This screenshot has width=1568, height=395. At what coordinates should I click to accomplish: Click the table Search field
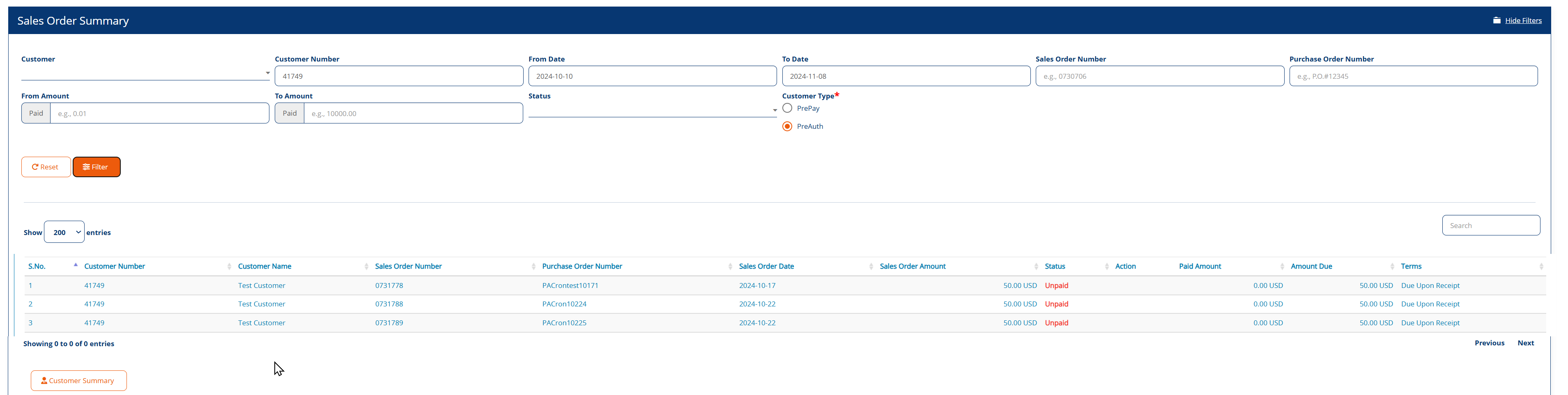pos(1490,226)
